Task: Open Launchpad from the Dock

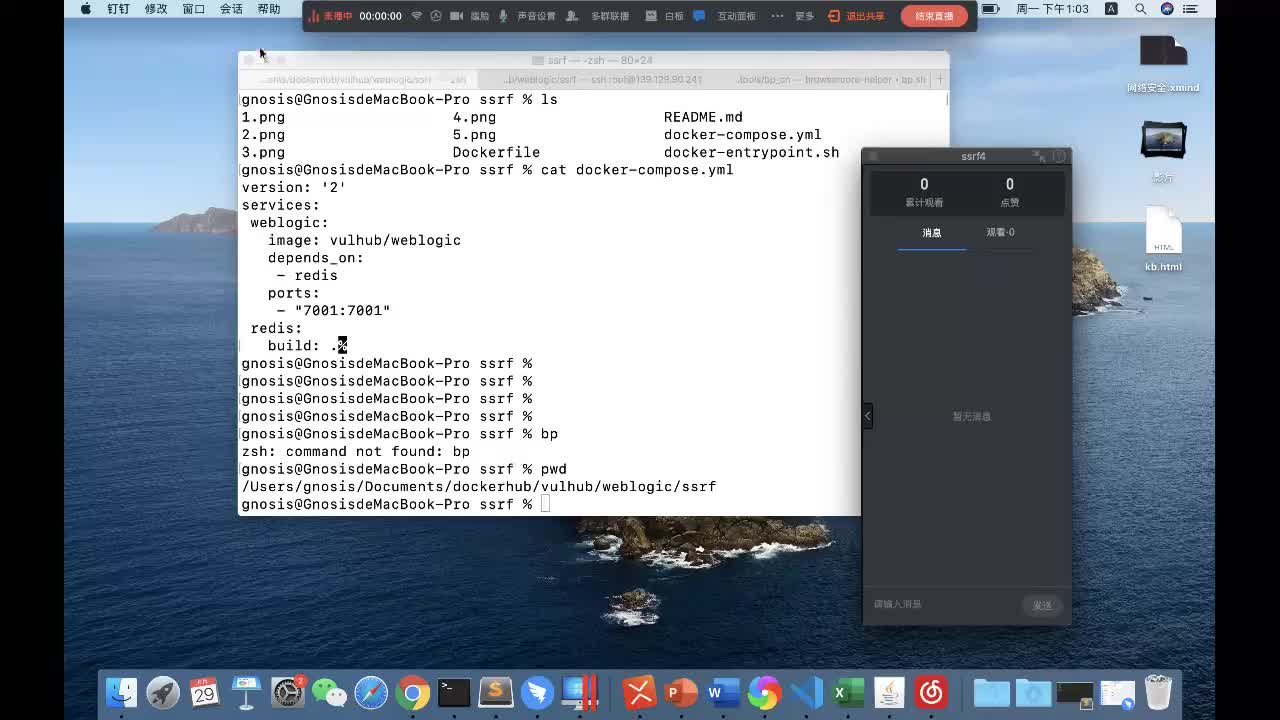Action: 163,692
